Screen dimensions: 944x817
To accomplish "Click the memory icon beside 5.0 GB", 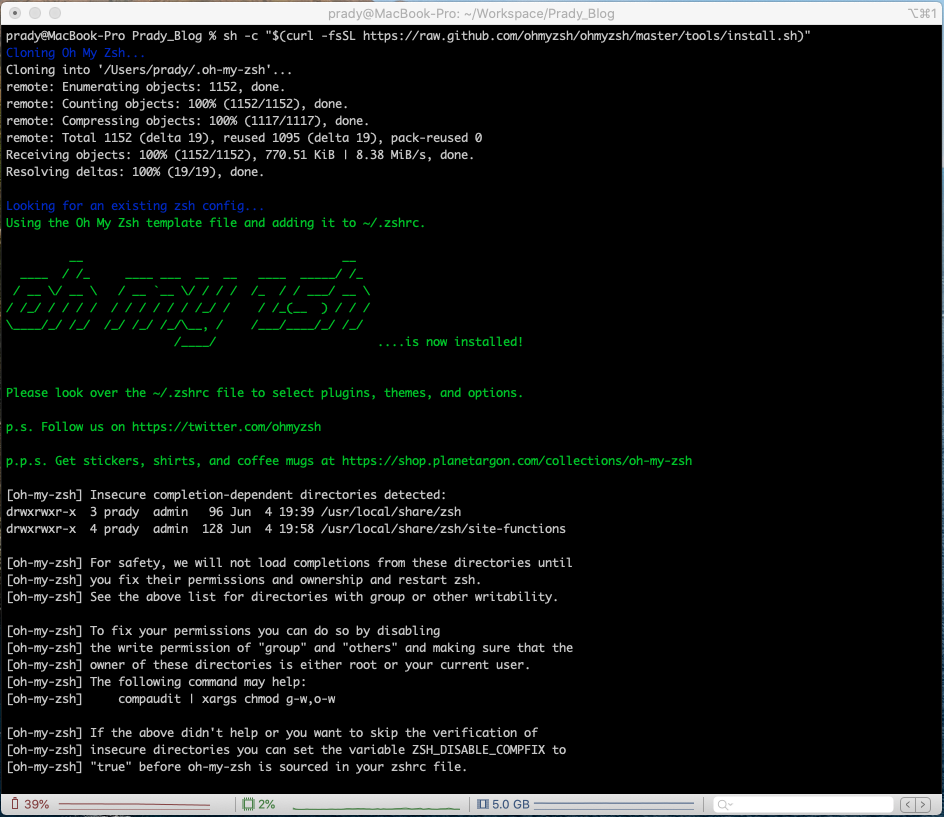I will click(482, 804).
